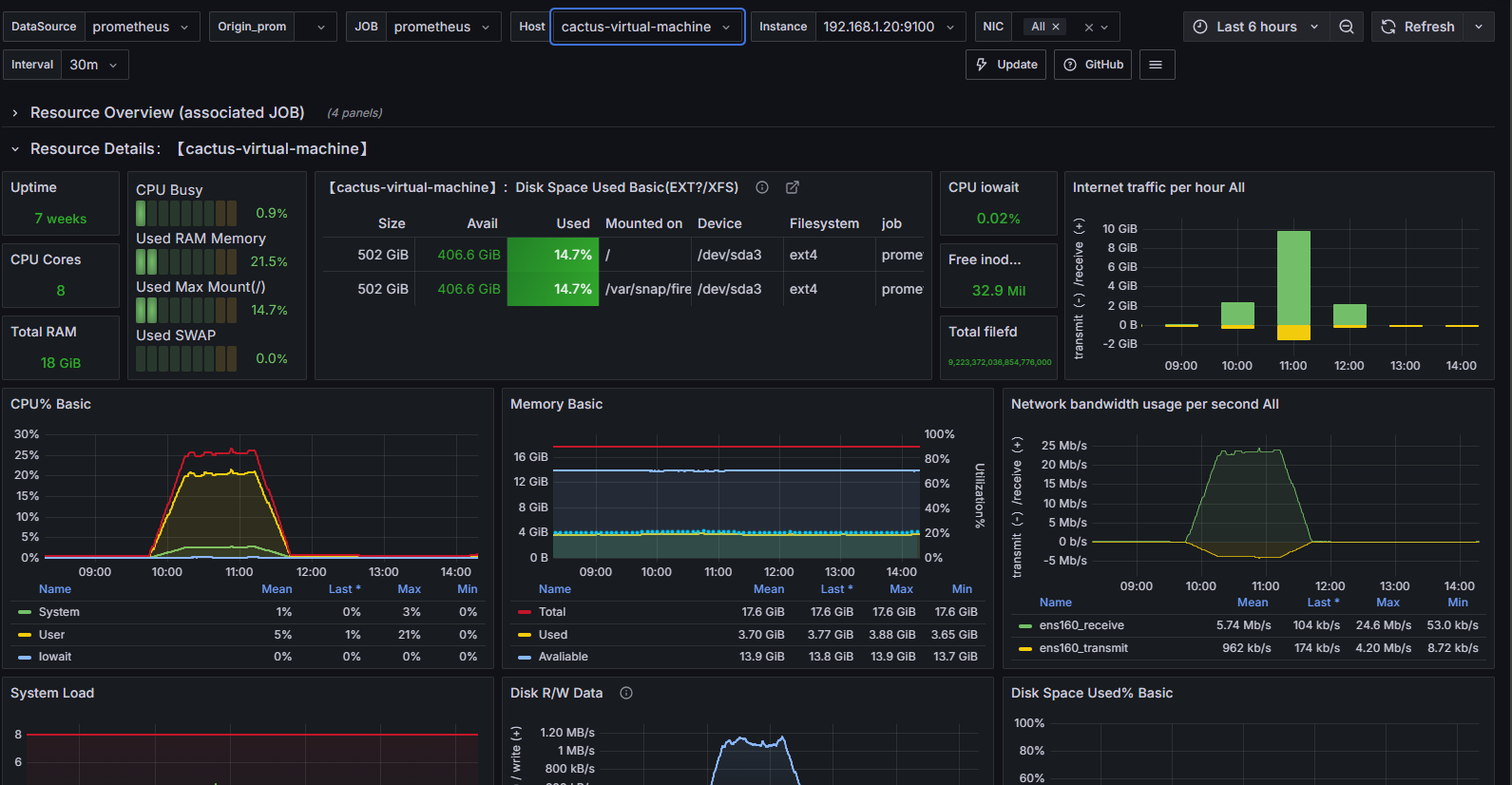Click the Update link button
This screenshot has width=1512, height=785.
pos(1006,65)
